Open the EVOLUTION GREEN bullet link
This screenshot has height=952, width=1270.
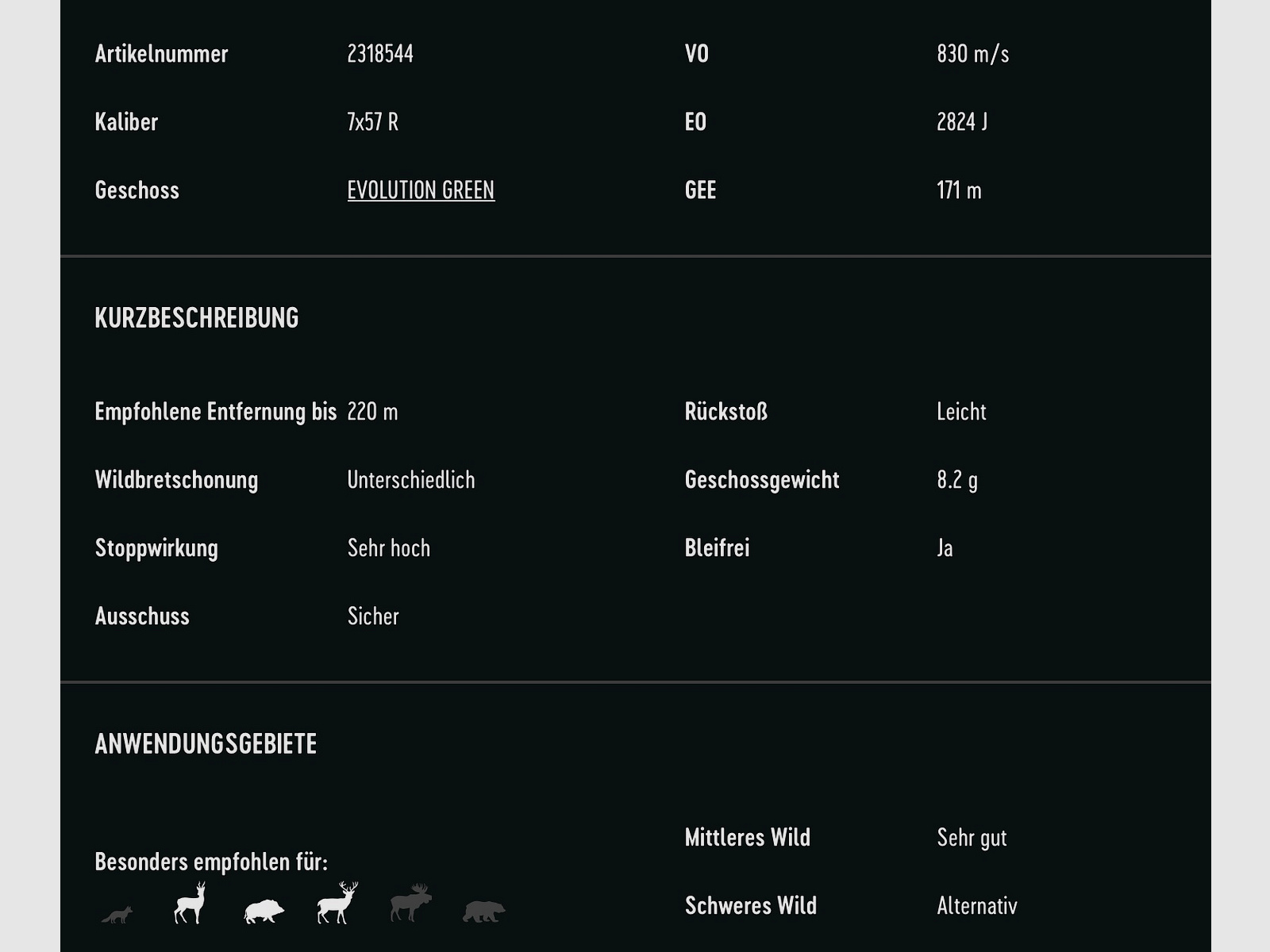coord(421,190)
